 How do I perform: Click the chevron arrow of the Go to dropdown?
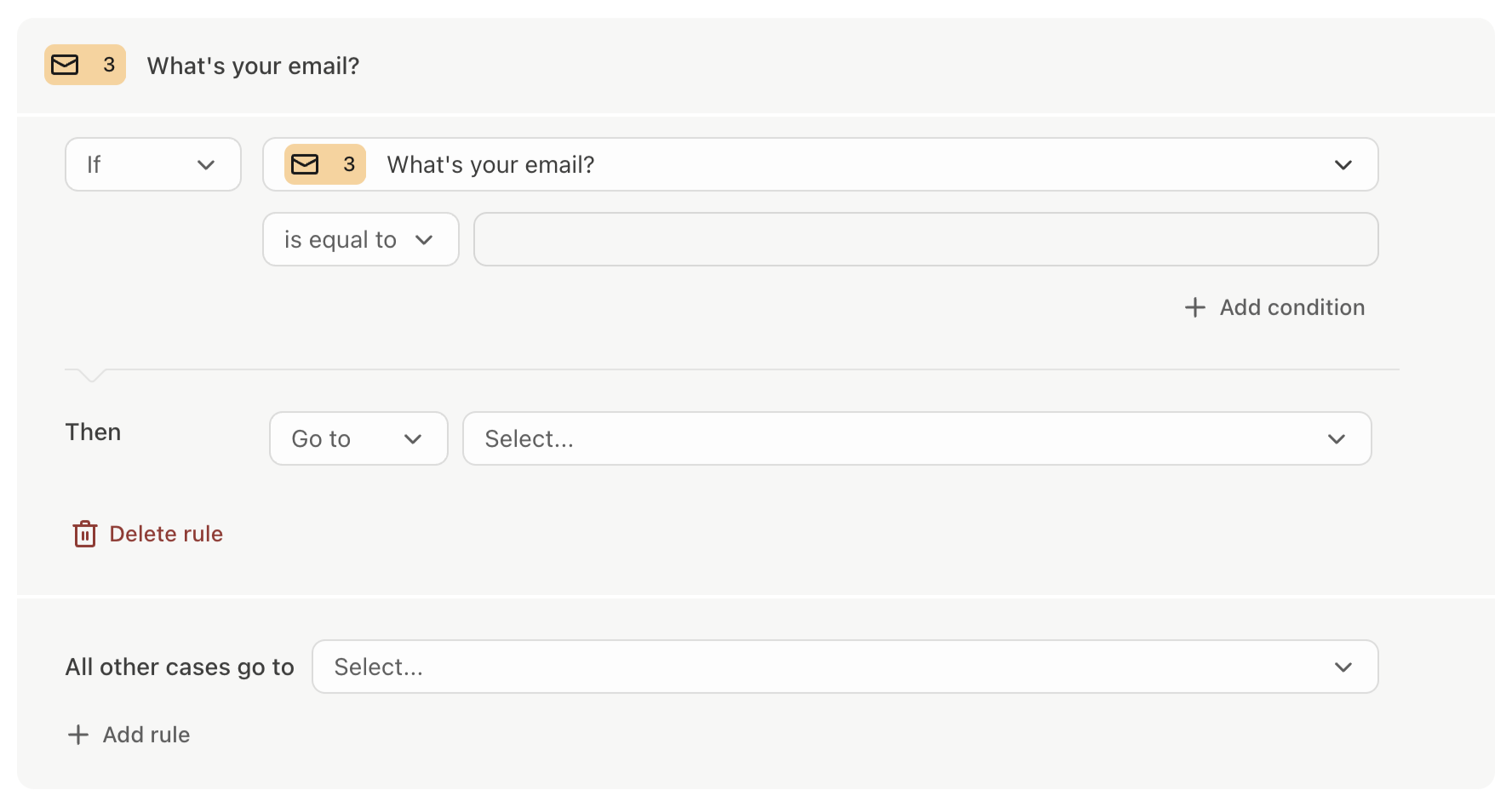pyautogui.click(x=413, y=439)
